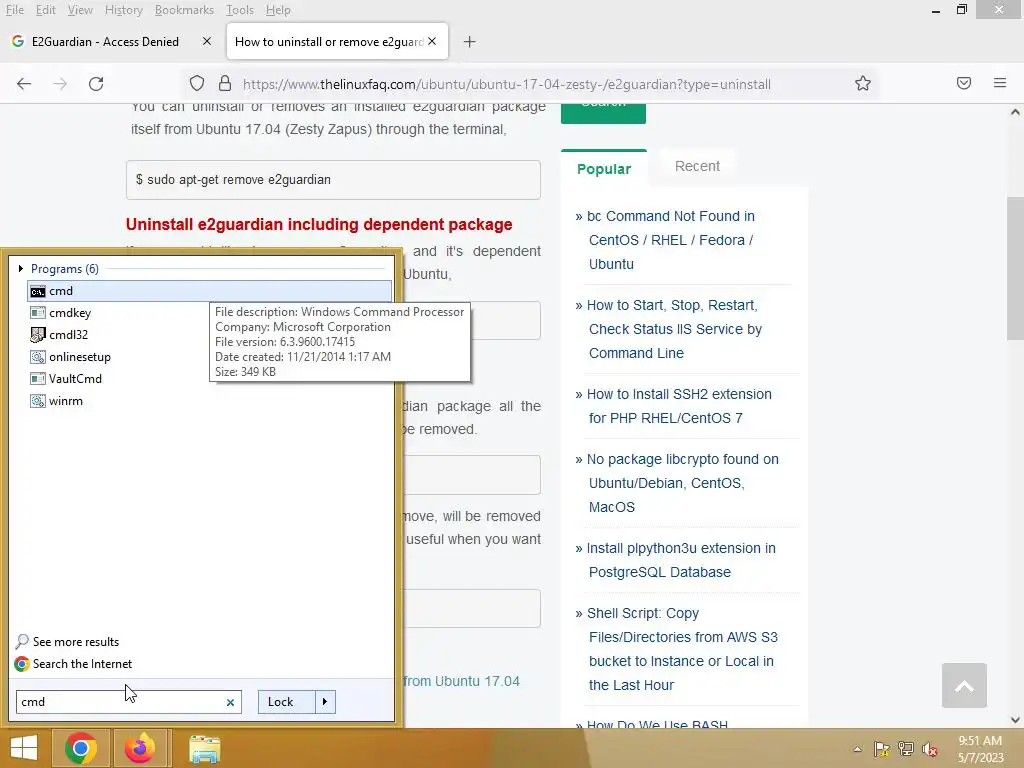This screenshot has width=1024, height=768.
Task: Click the Action Center flag icon
Action: tap(881, 749)
